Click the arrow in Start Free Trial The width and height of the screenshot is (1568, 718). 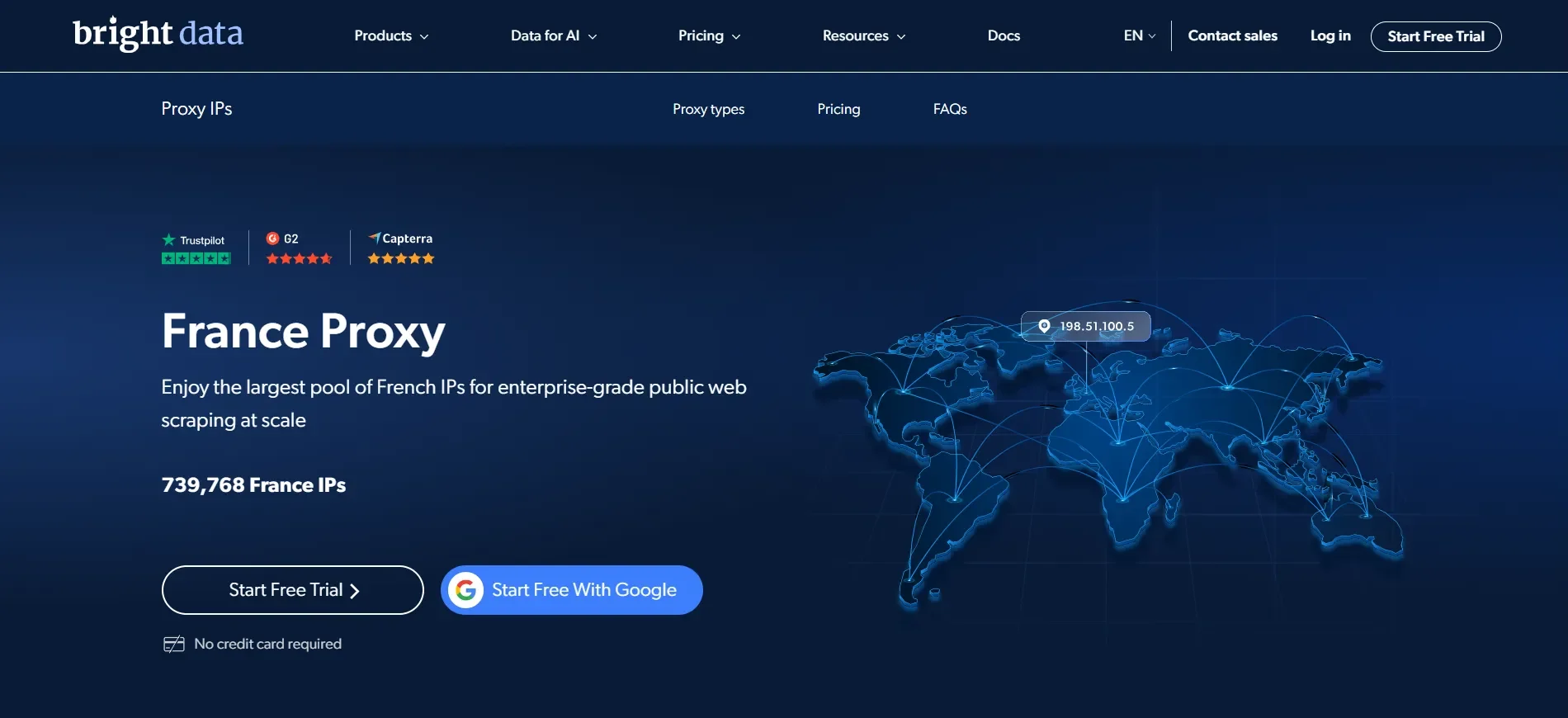point(355,591)
